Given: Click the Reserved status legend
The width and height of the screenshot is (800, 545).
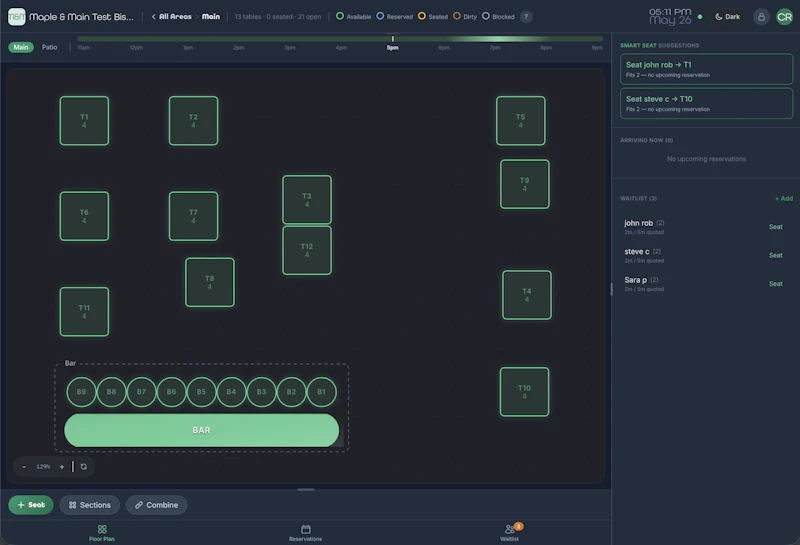Looking at the screenshot, I should 394,17.
